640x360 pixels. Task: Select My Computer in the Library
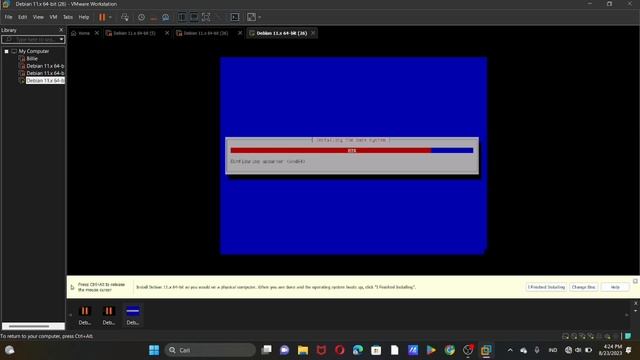pyautogui.click(x=33, y=51)
